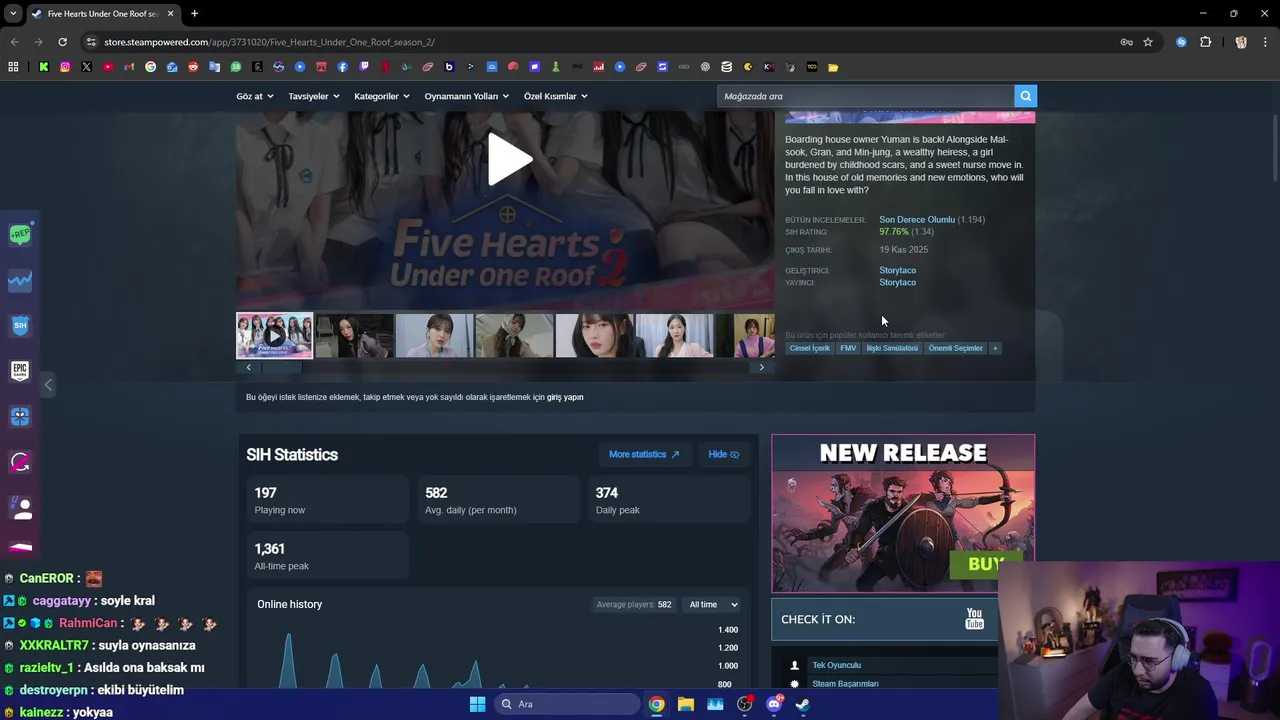The width and height of the screenshot is (1280, 720).
Task: Open the Chrome tab search dropdown arrow
Action: [x=13, y=14]
